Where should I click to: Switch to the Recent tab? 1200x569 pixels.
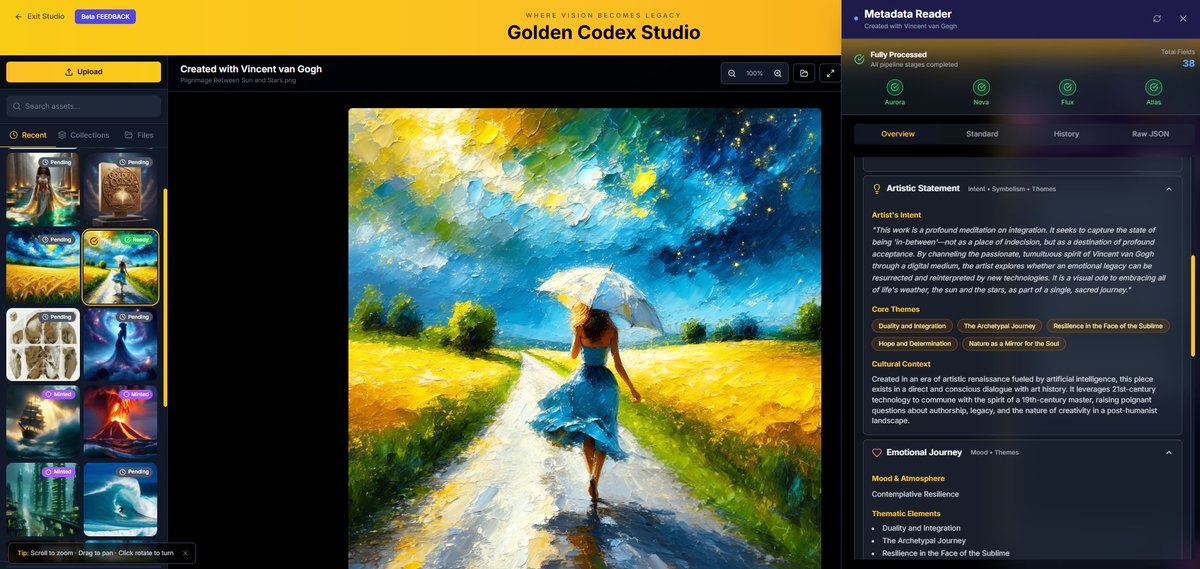coord(27,135)
